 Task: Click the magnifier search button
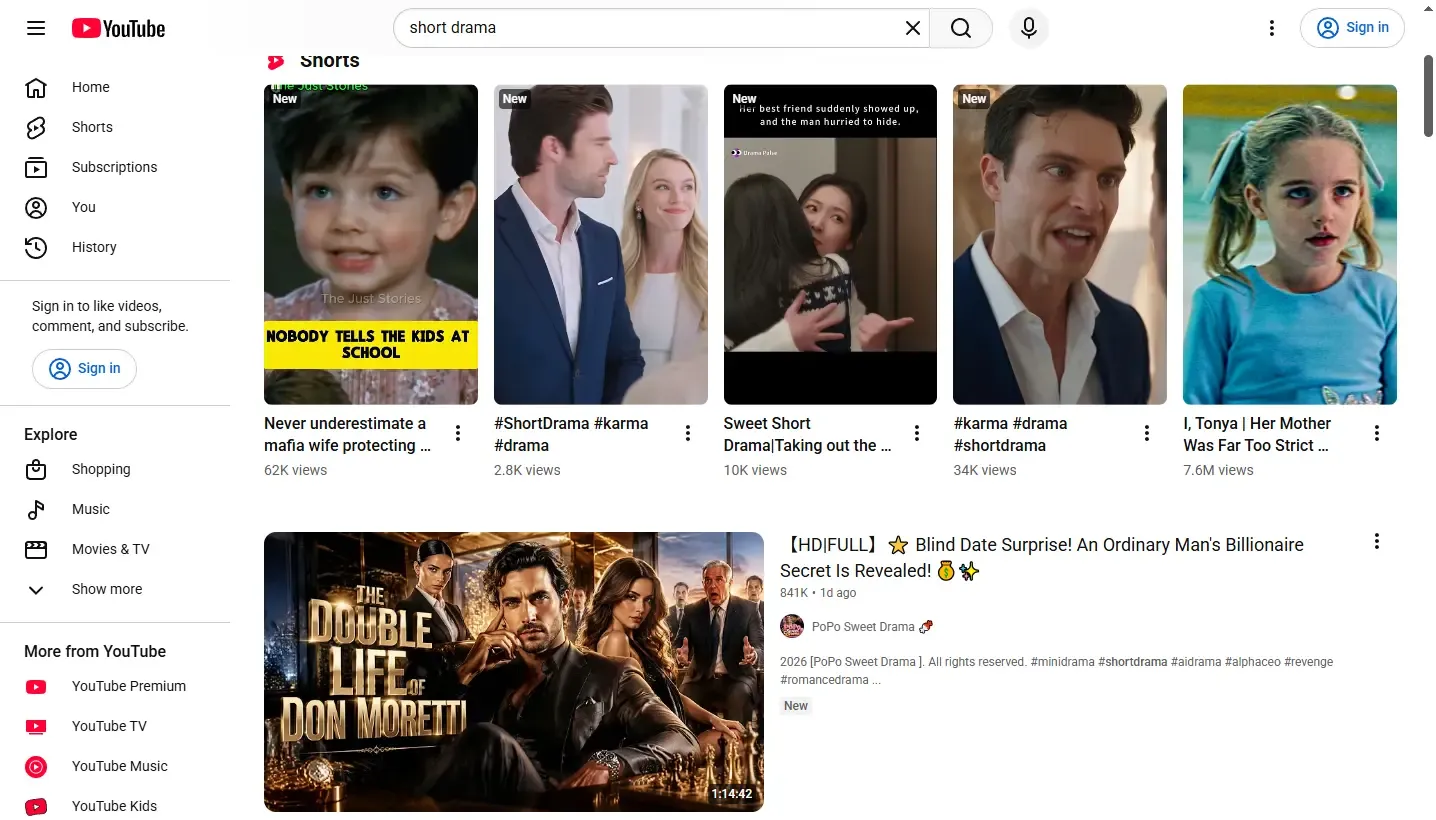961,28
